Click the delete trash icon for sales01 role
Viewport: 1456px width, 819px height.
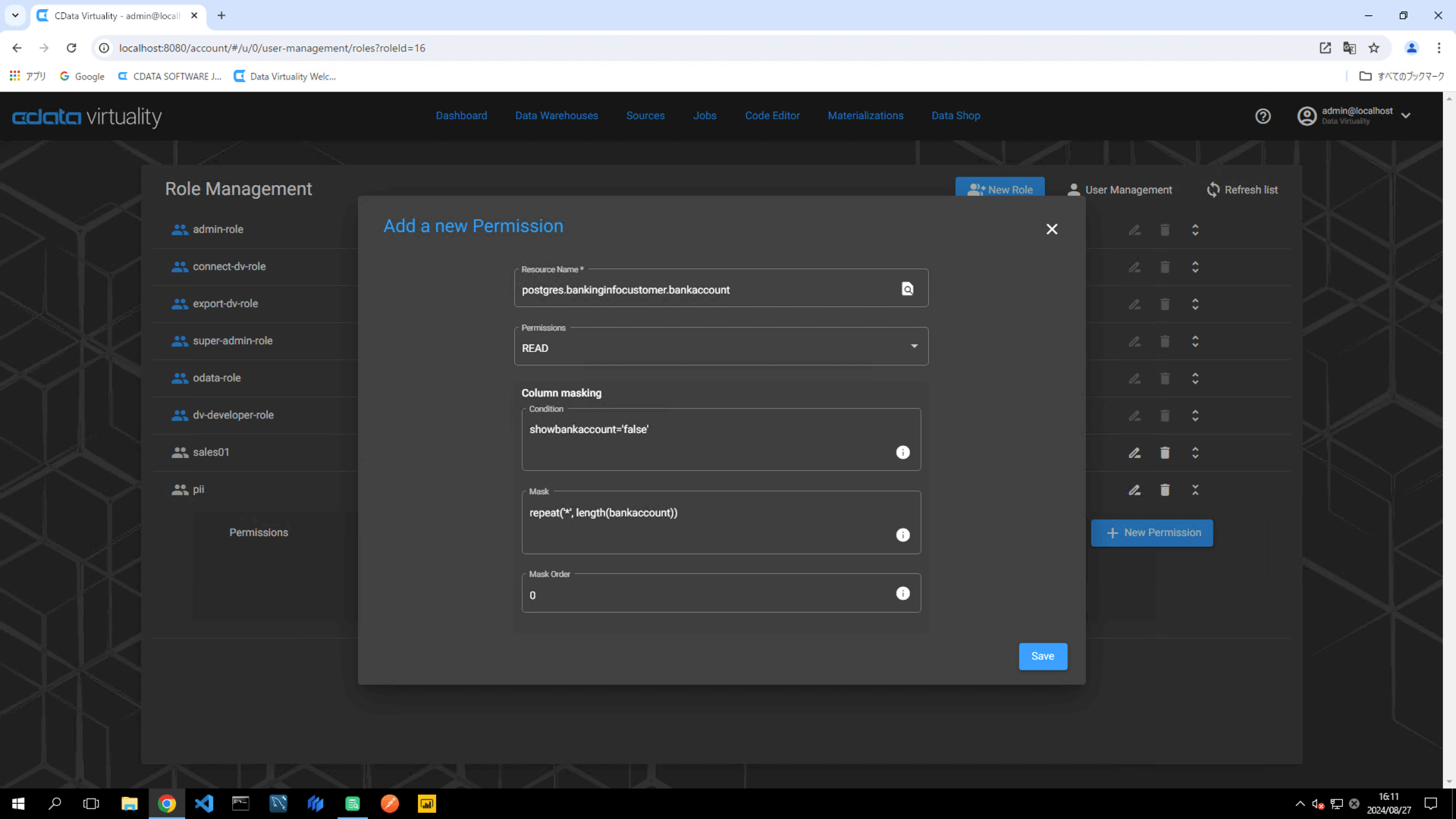[1165, 453]
